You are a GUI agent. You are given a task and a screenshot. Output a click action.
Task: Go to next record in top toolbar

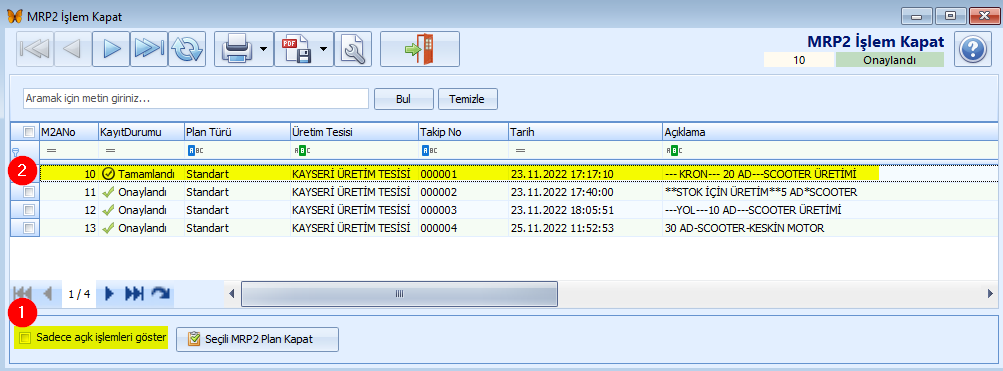point(111,49)
